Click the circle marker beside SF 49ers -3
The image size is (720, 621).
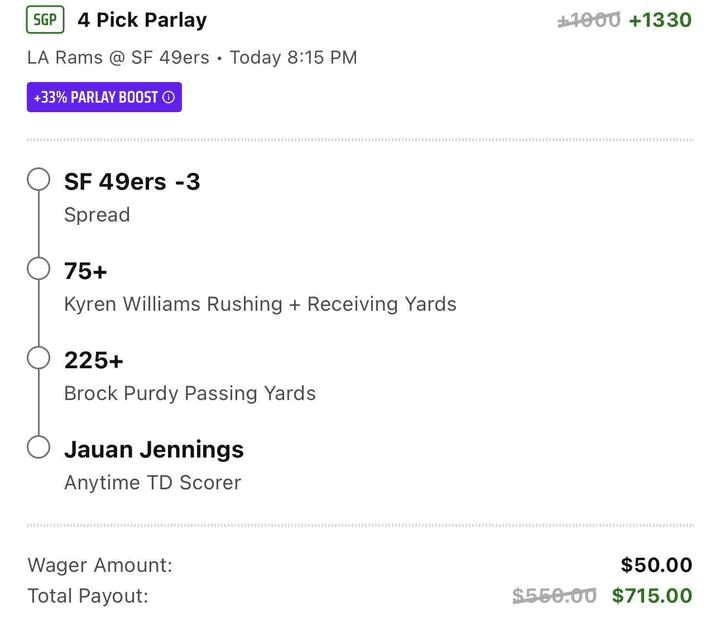[39, 180]
